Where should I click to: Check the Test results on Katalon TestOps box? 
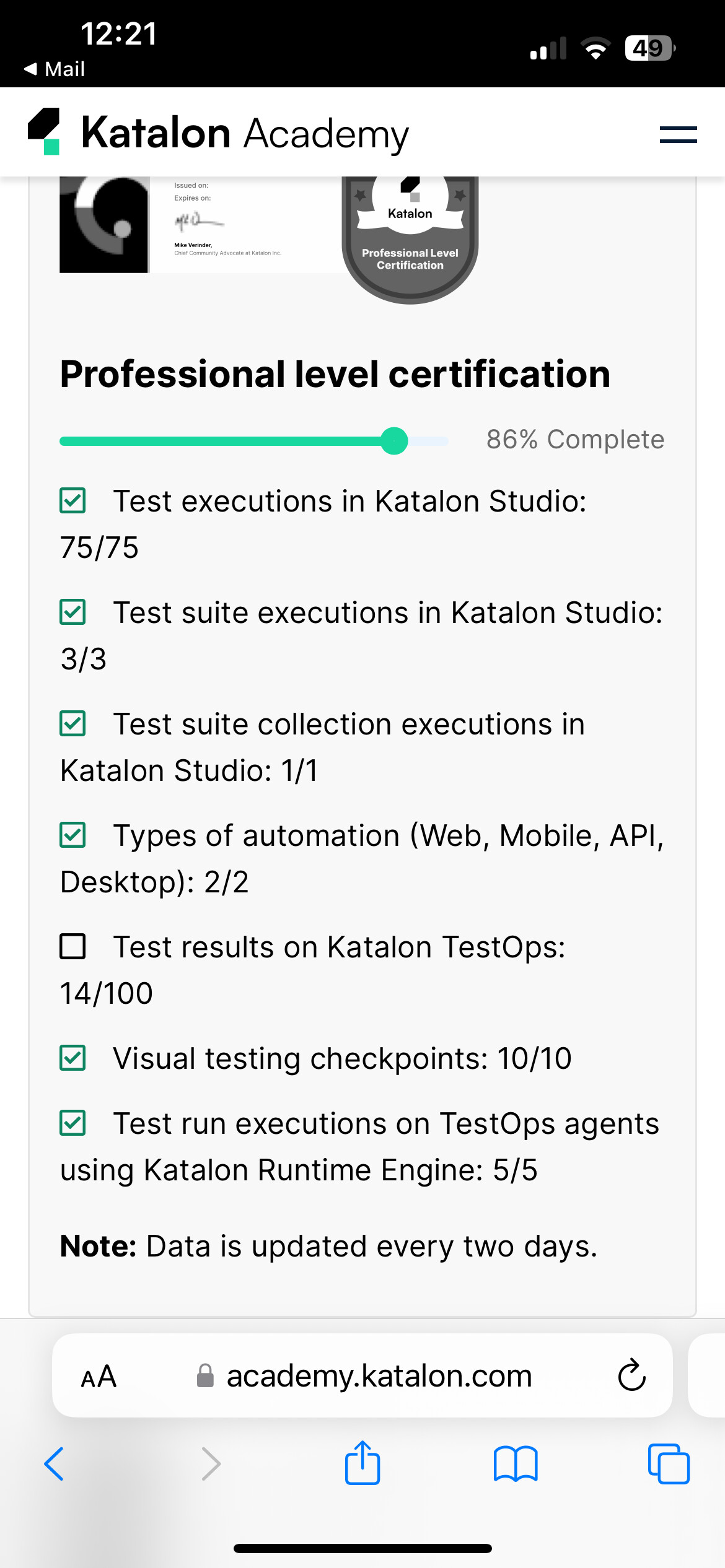[x=72, y=946]
